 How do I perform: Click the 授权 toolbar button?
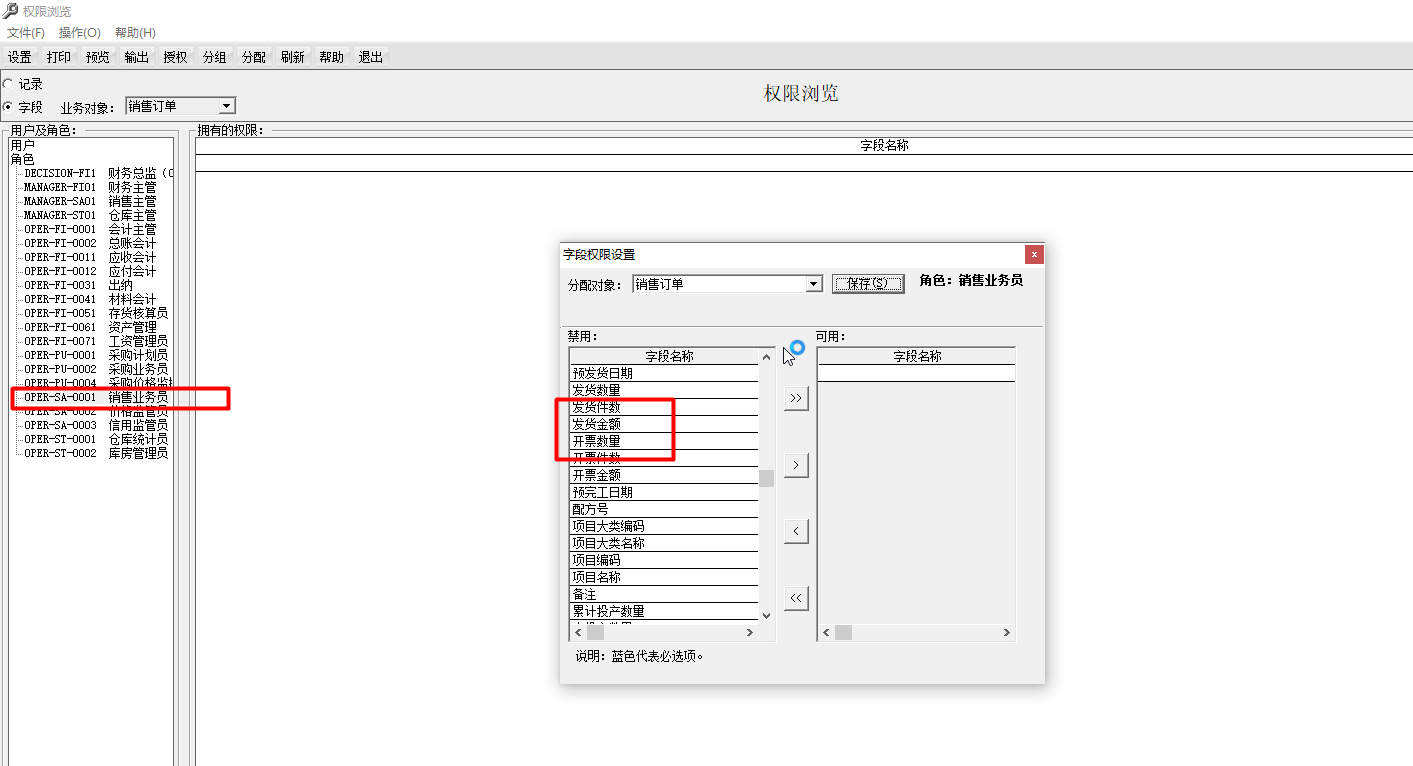coord(176,57)
